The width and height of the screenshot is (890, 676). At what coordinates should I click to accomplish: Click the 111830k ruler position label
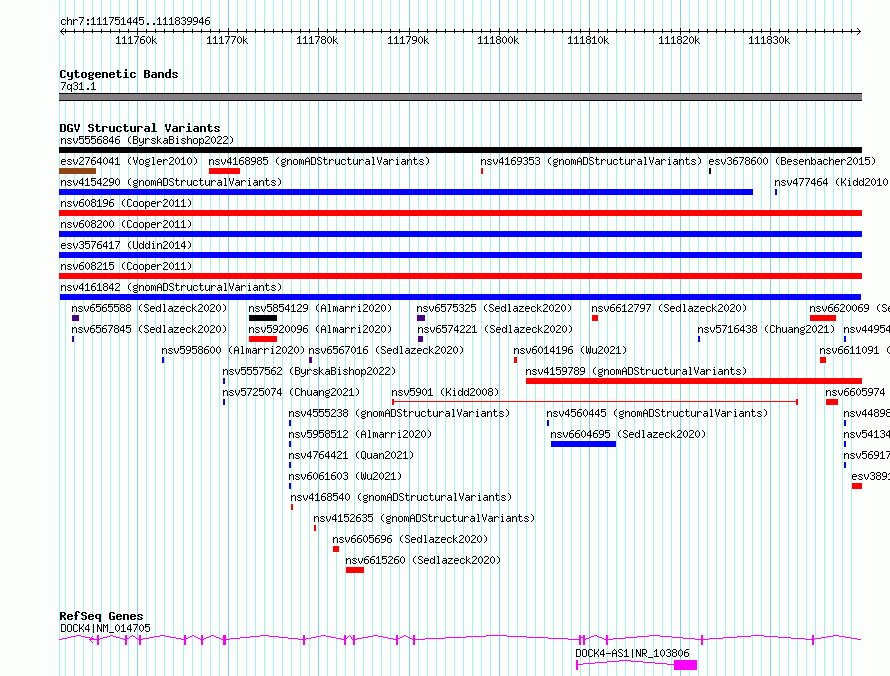click(x=769, y=40)
